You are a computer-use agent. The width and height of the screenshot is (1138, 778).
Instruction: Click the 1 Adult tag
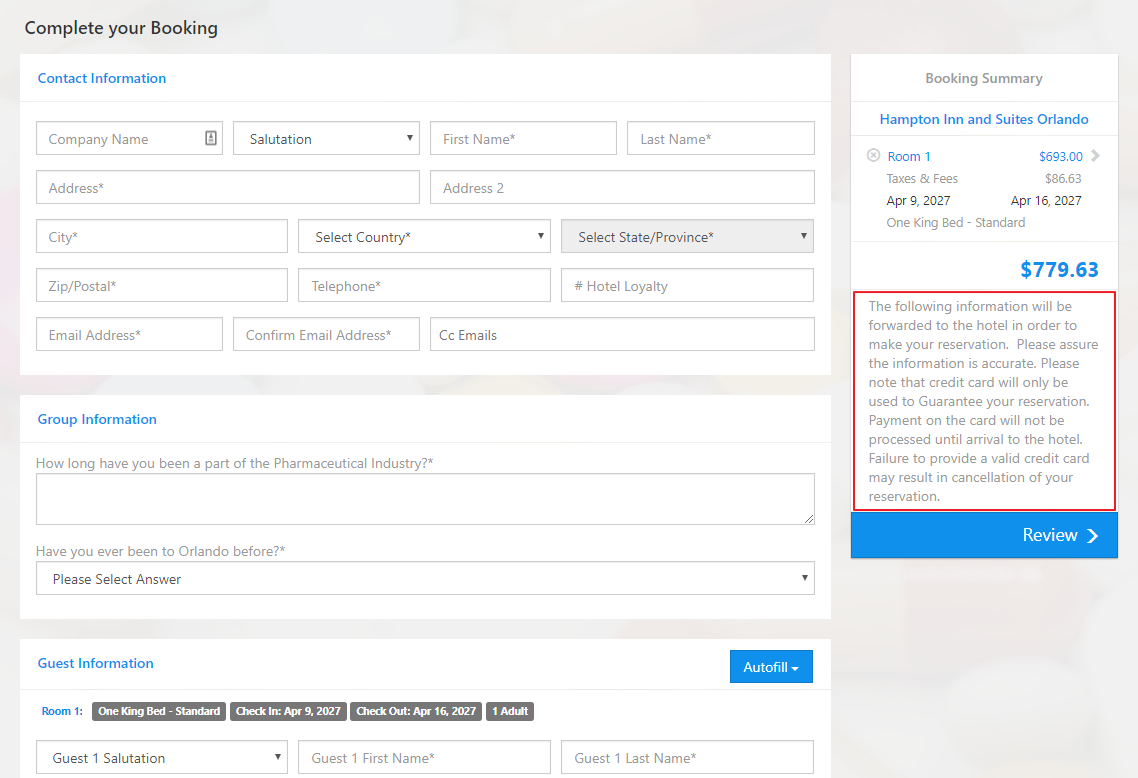coord(510,711)
